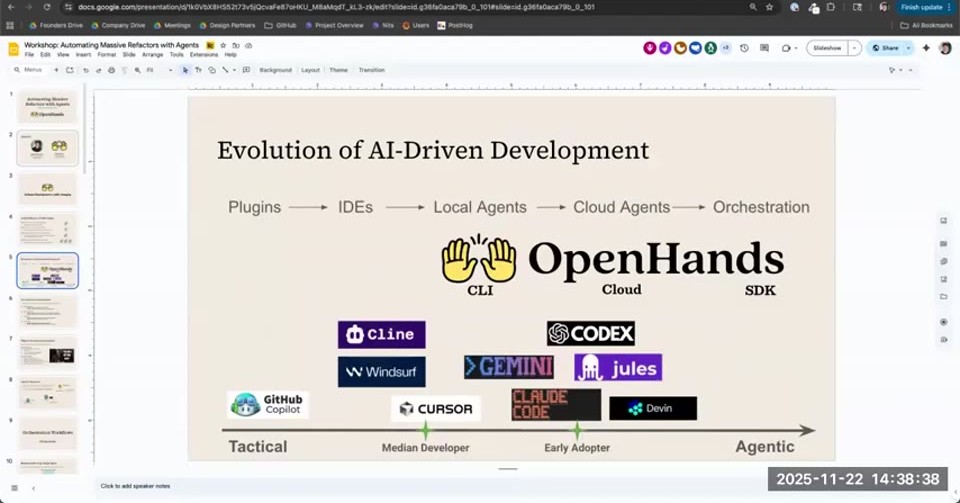Screen dimensions: 960x503
Task: Open the Slide menu
Action: pyautogui.click(x=129, y=54)
